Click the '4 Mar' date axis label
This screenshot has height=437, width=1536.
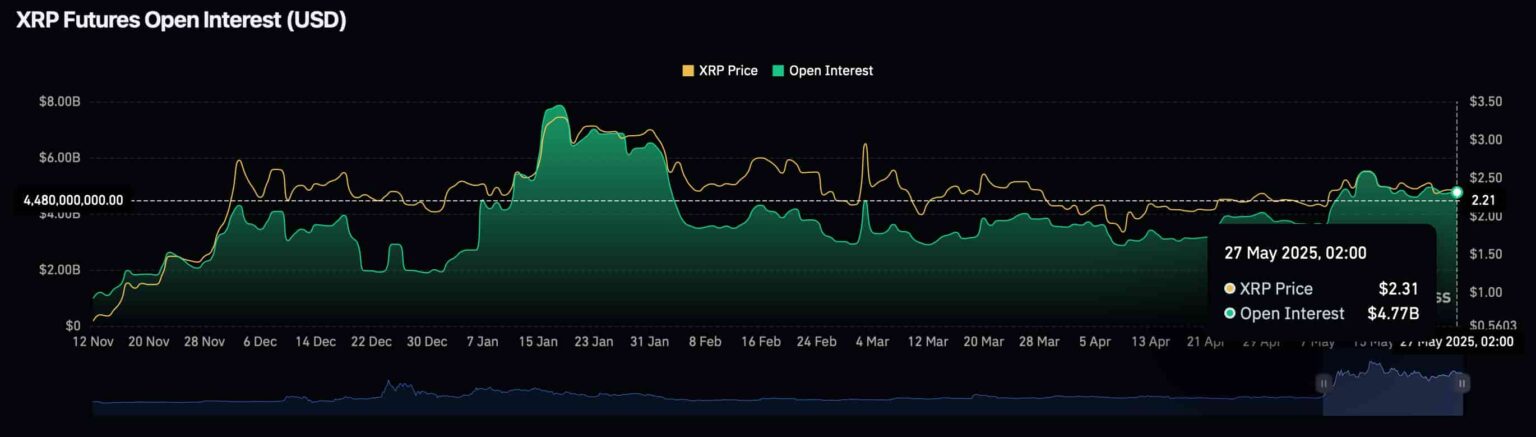click(872, 342)
